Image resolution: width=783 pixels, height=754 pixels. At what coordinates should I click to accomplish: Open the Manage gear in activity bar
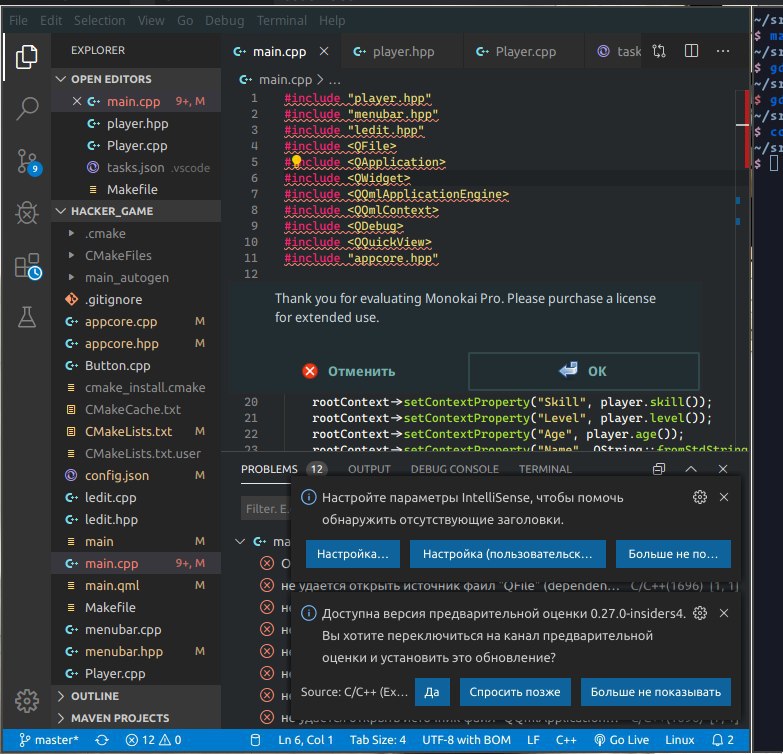point(26,701)
